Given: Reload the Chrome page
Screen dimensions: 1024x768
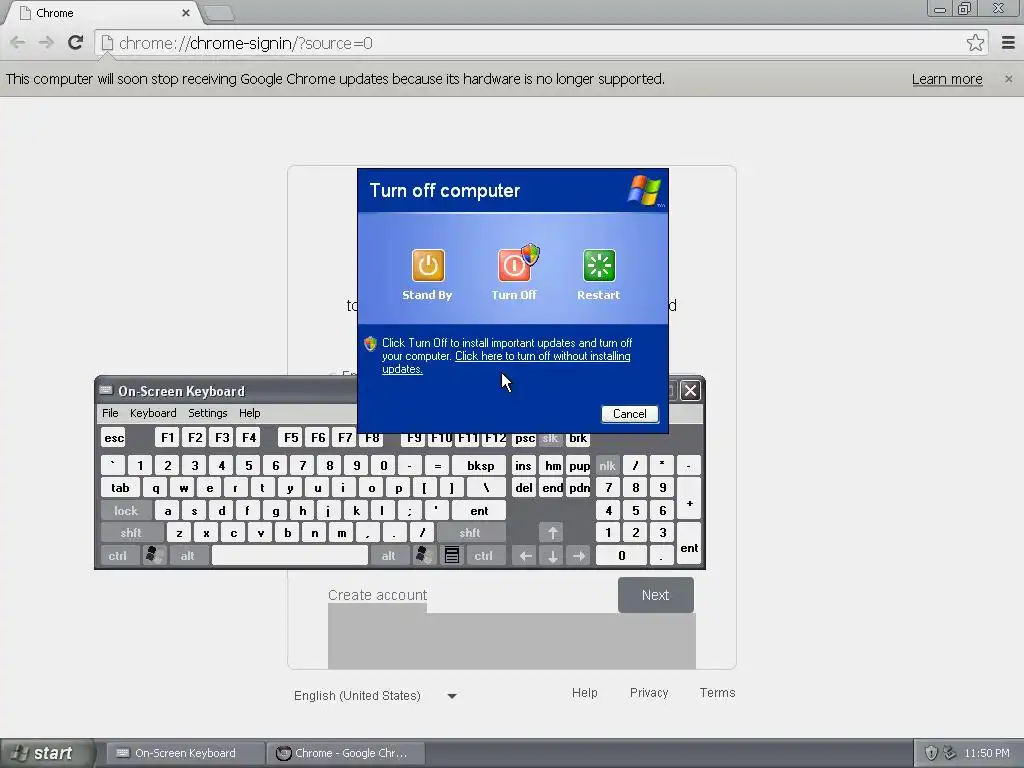Looking at the screenshot, I should [x=76, y=43].
